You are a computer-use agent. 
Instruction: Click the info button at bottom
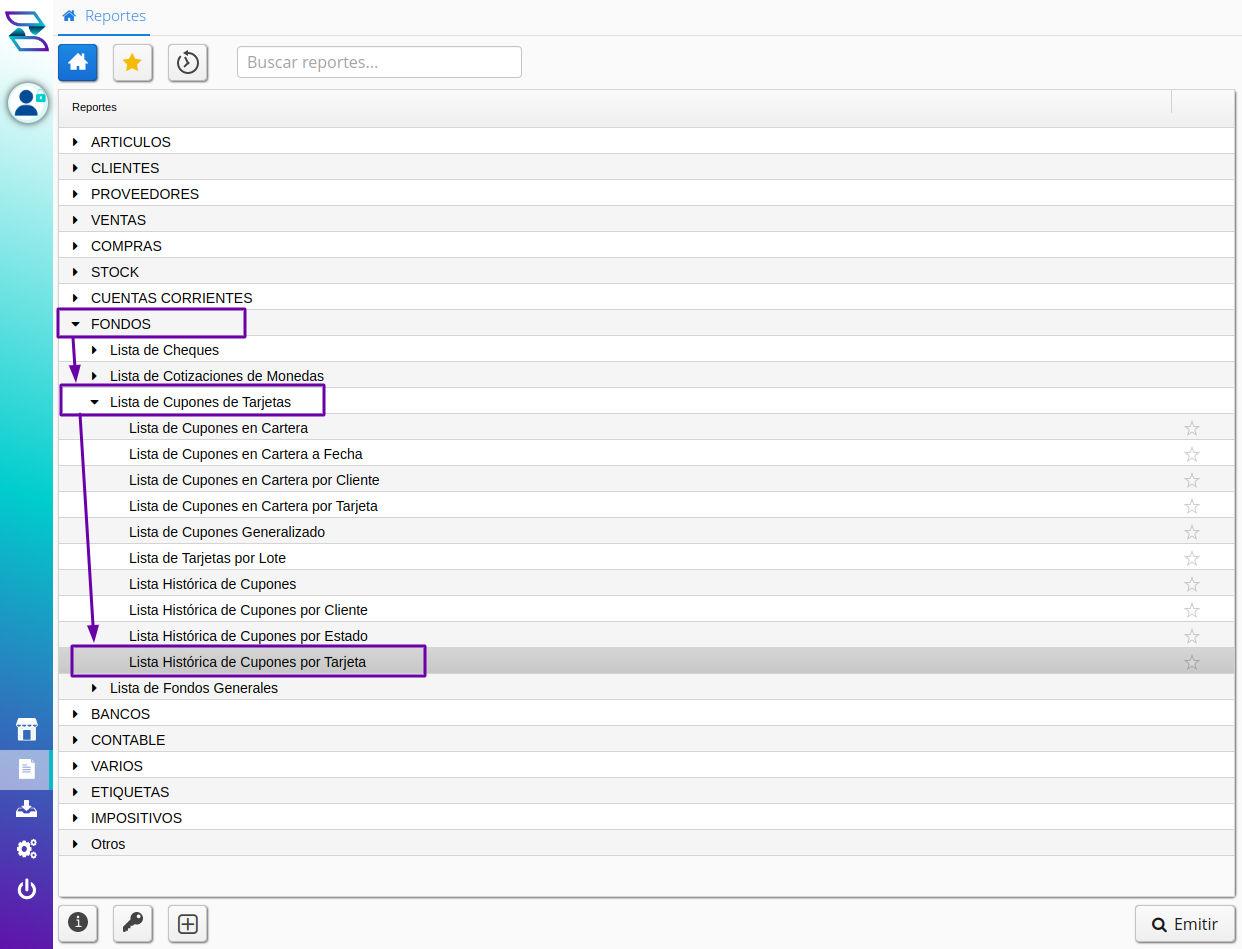coord(78,923)
